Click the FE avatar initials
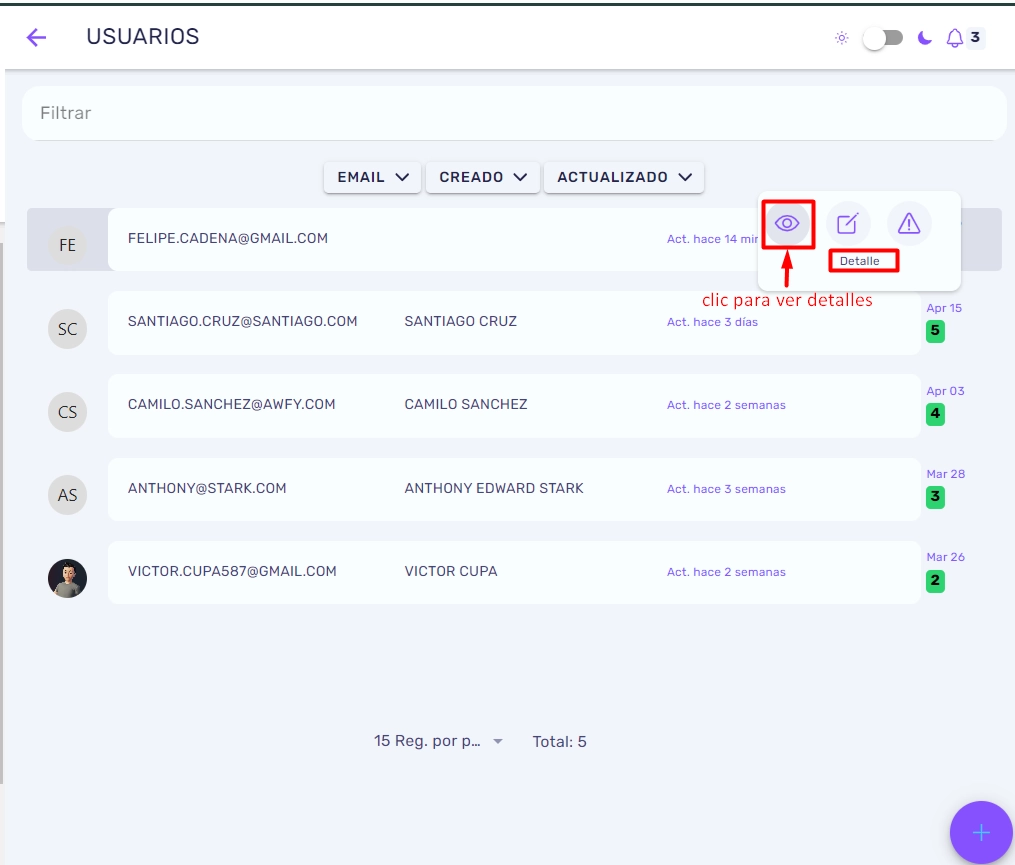The width and height of the screenshot is (1015, 865). tap(67, 245)
